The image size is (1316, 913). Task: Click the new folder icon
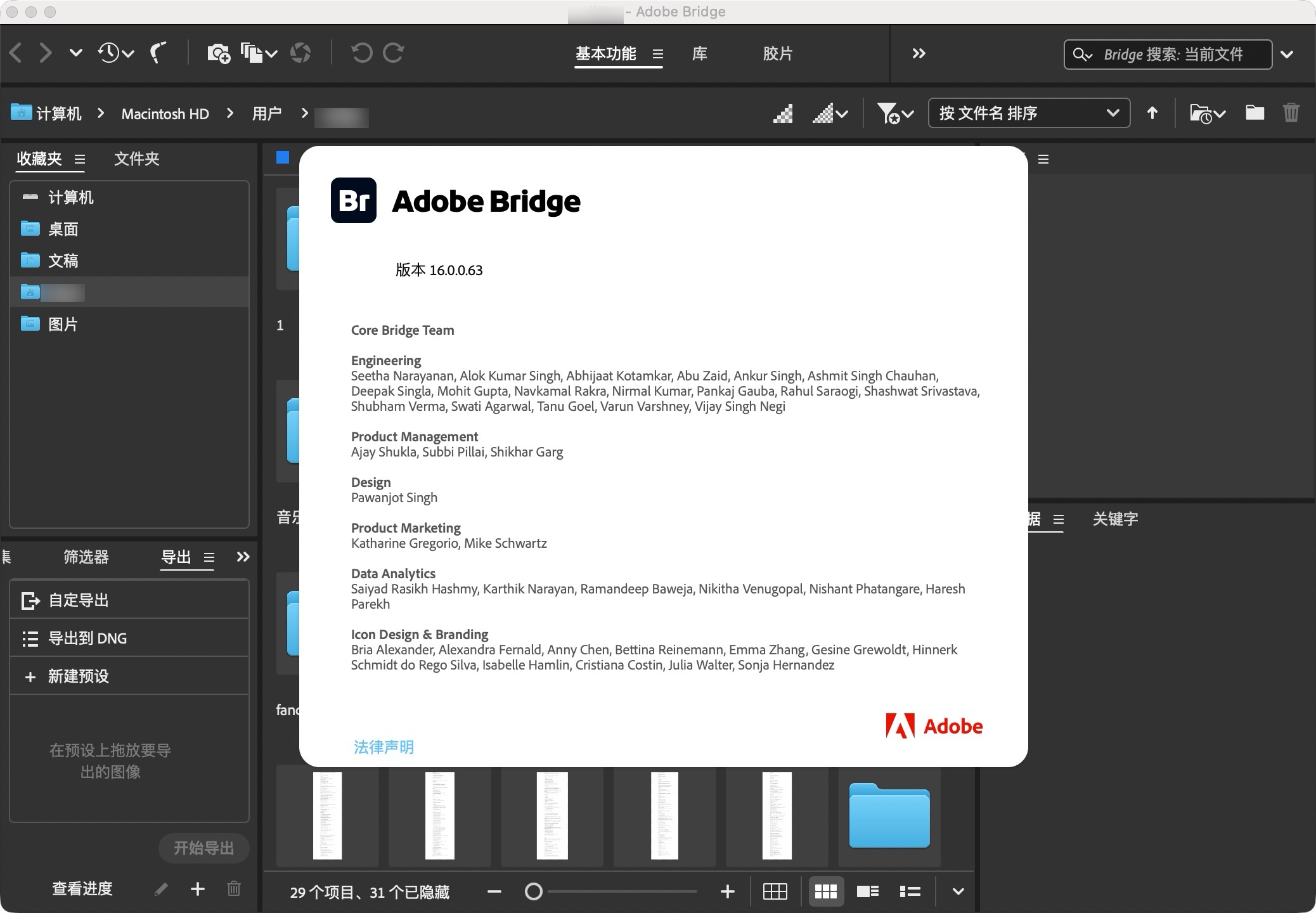(1254, 113)
